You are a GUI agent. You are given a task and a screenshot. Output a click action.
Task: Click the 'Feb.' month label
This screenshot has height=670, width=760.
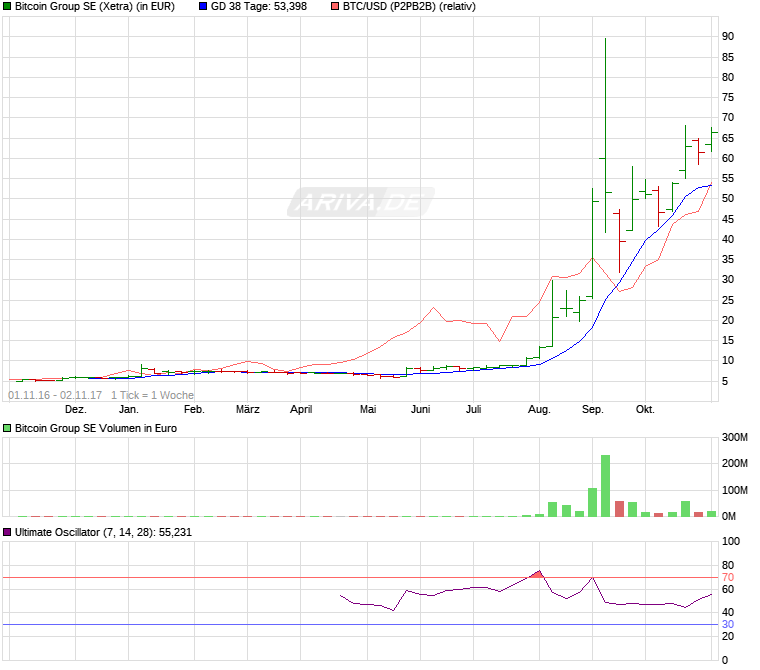194,410
